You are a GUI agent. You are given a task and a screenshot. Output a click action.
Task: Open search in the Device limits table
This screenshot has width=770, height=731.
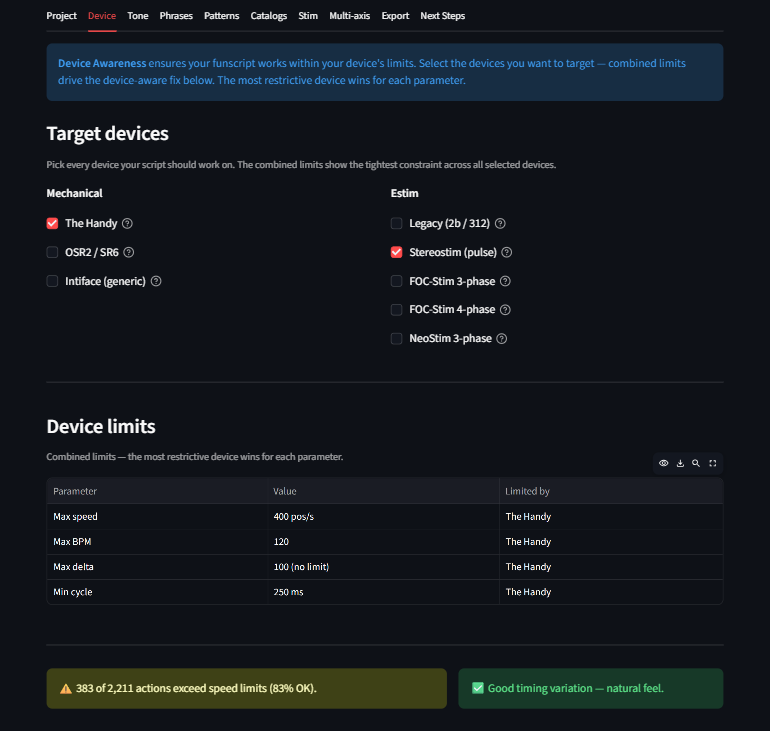(x=696, y=463)
